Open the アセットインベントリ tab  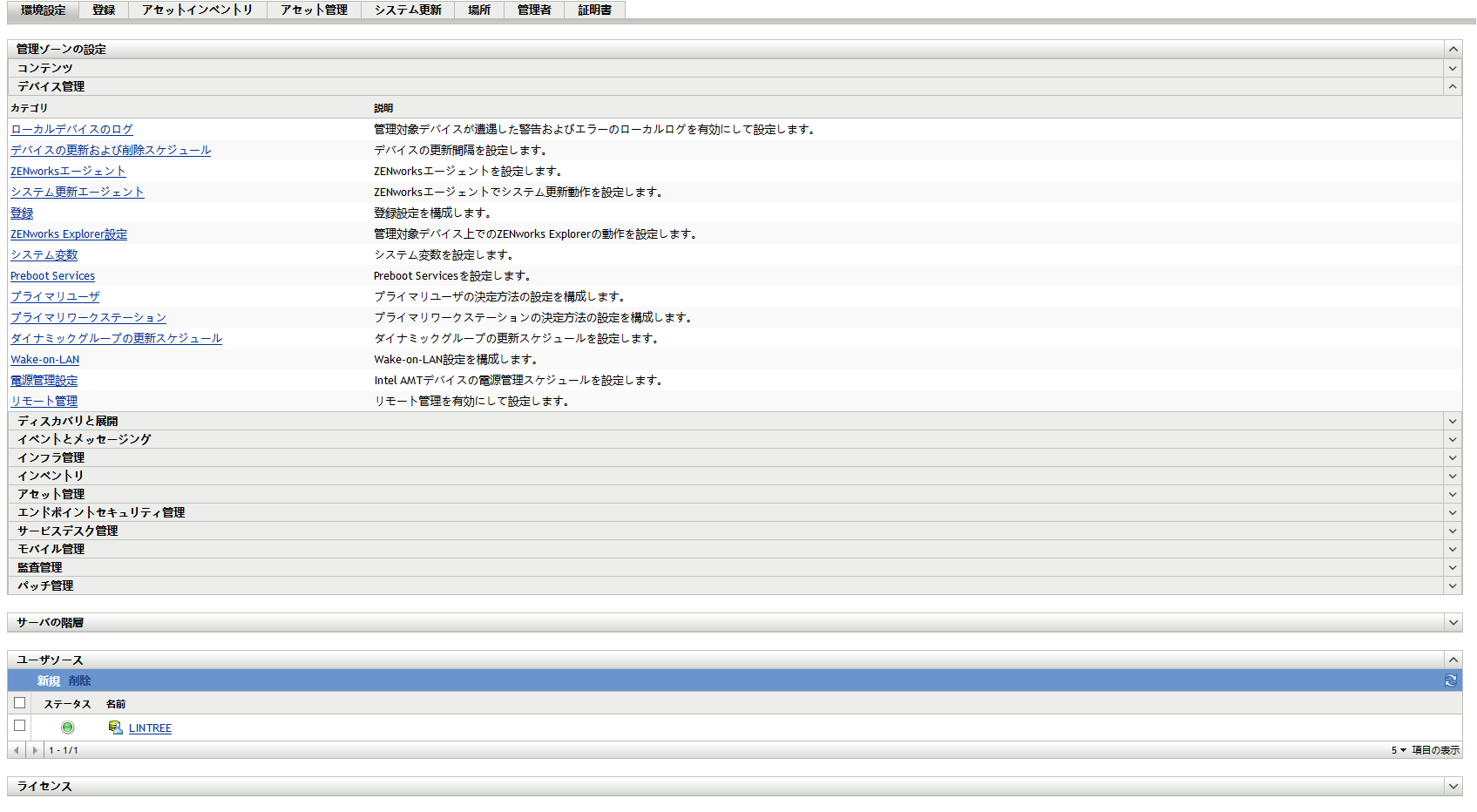point(198,10)
